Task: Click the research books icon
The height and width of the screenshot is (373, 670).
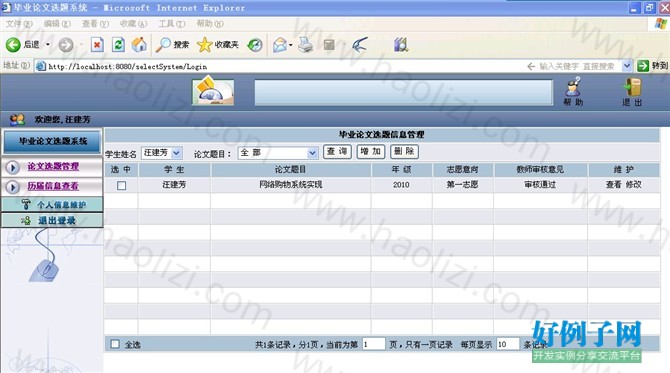Action: pos(401,44)
